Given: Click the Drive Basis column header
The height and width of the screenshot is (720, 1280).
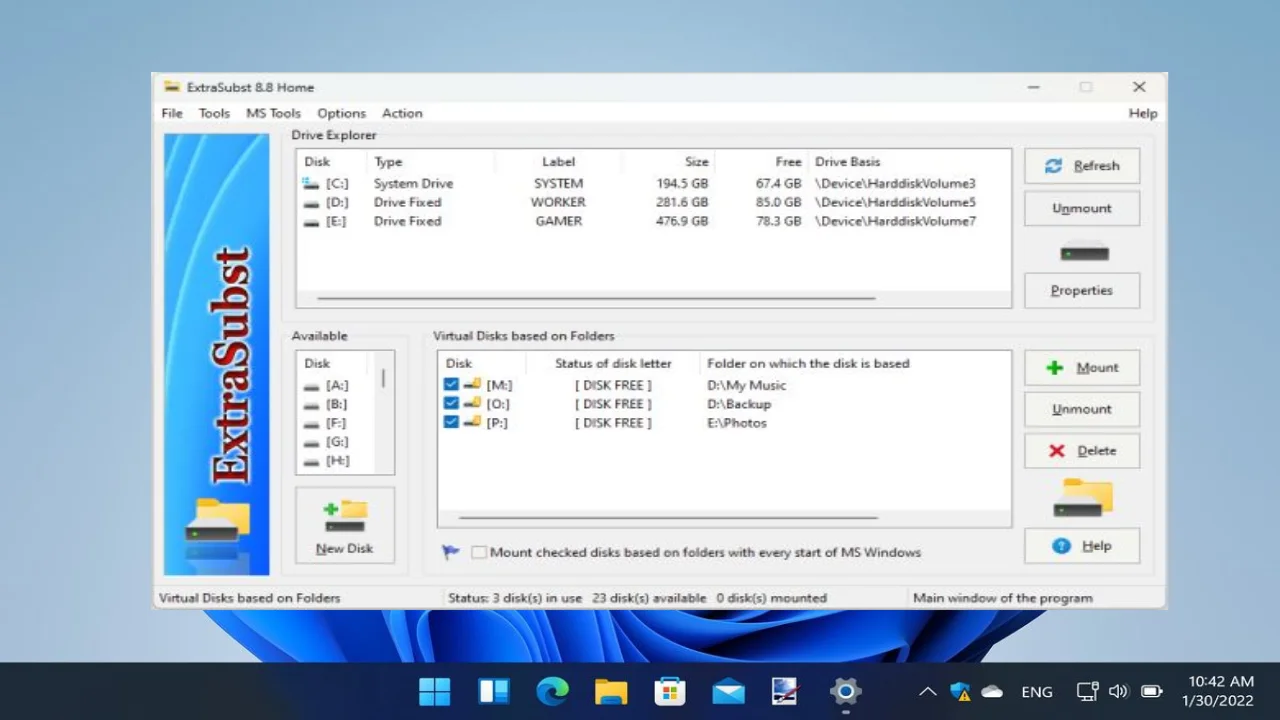Looking at the screenshot, I should tap(848, 161).
